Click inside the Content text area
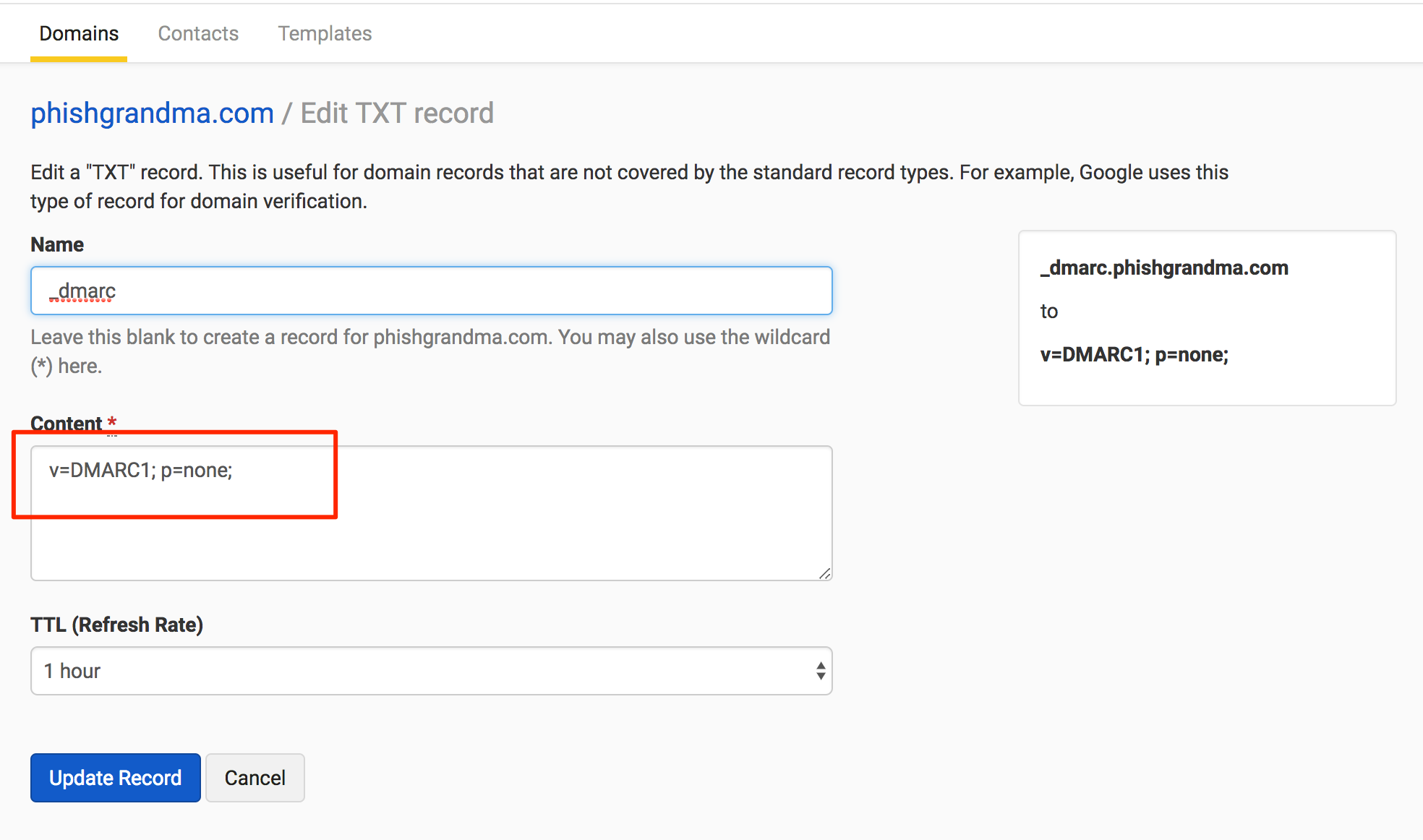Screen dimensions: 1423x840 coord(432,513)
